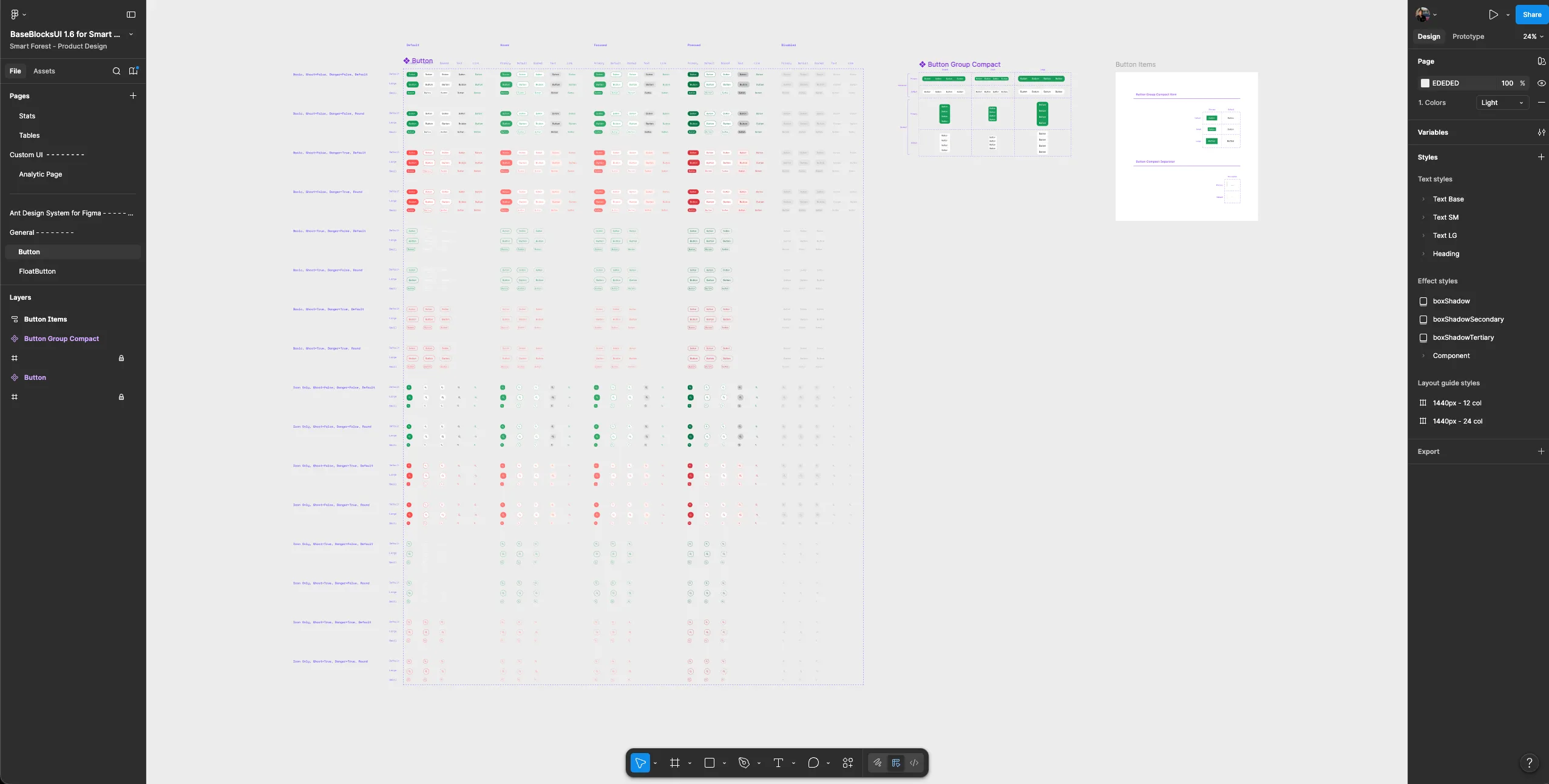Switch to the Prototype tab
The height and width of the screenshot is (784, 1549).
pos(1468,36)
